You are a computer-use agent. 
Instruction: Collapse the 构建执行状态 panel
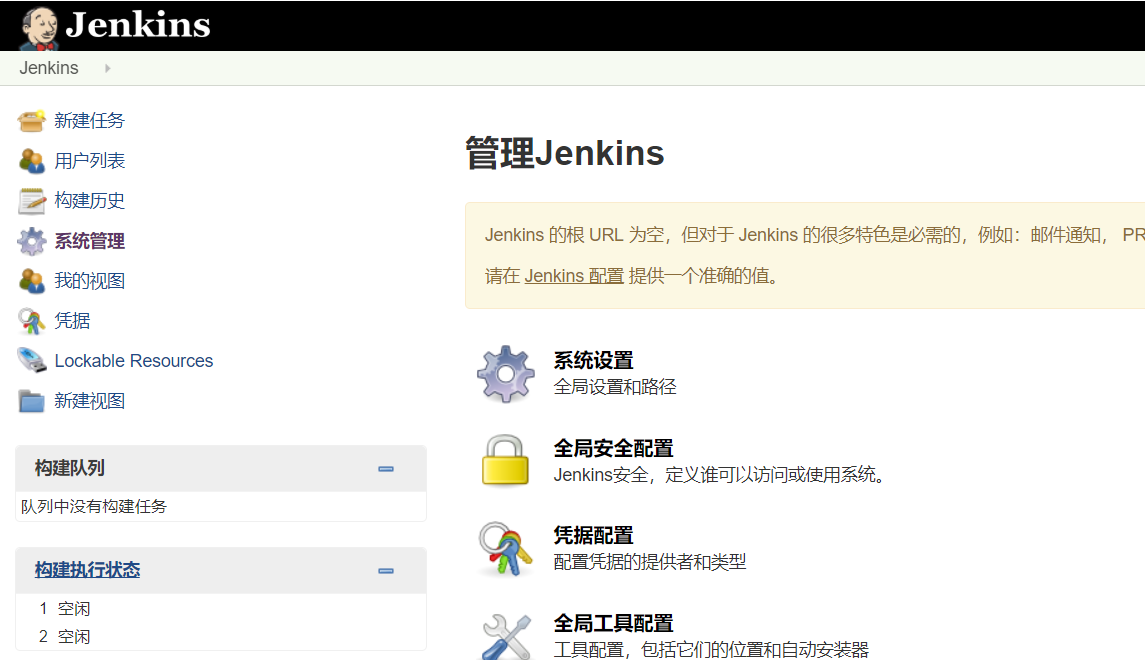tap(386, 571)
